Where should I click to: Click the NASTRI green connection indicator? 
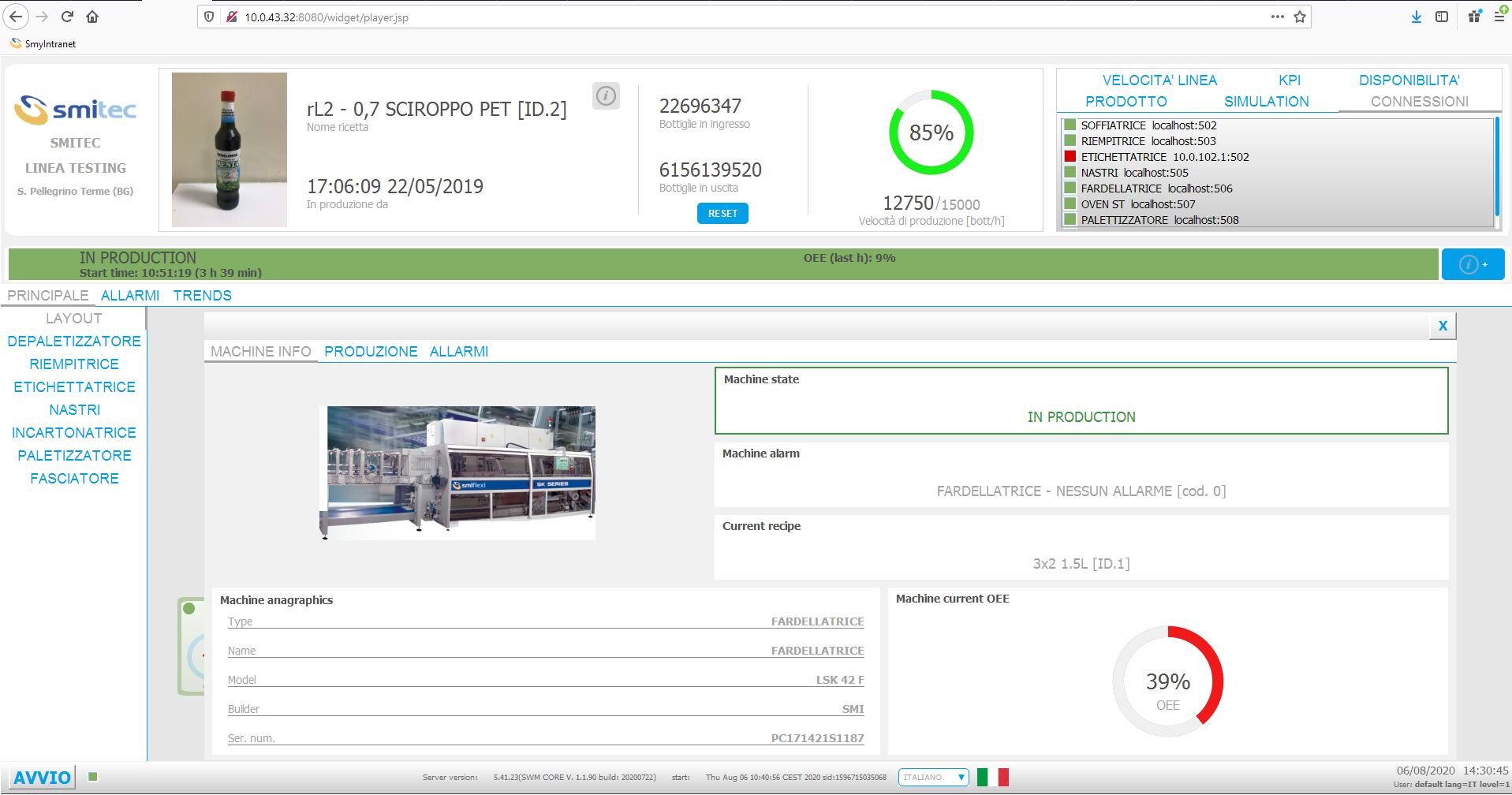[x=1070, y=172]
